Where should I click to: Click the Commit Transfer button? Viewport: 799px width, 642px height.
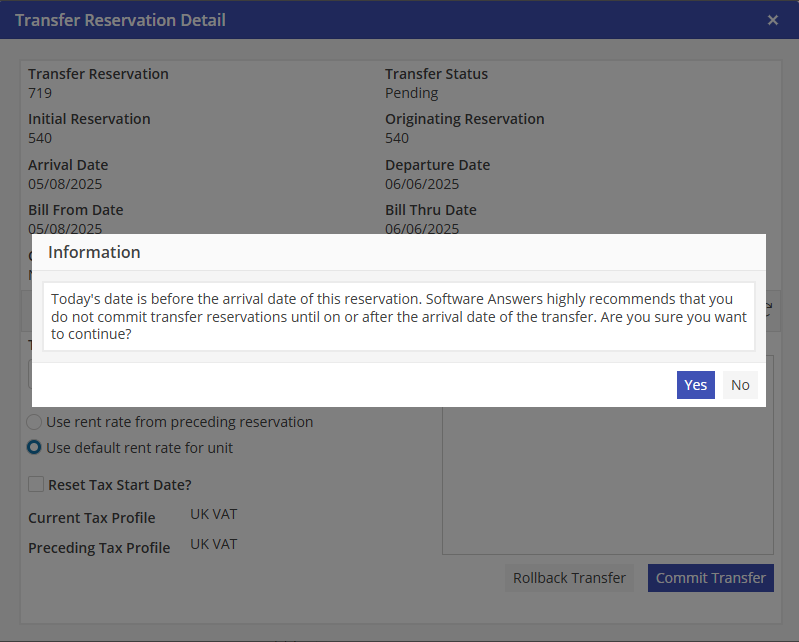[x=710, y=578]
